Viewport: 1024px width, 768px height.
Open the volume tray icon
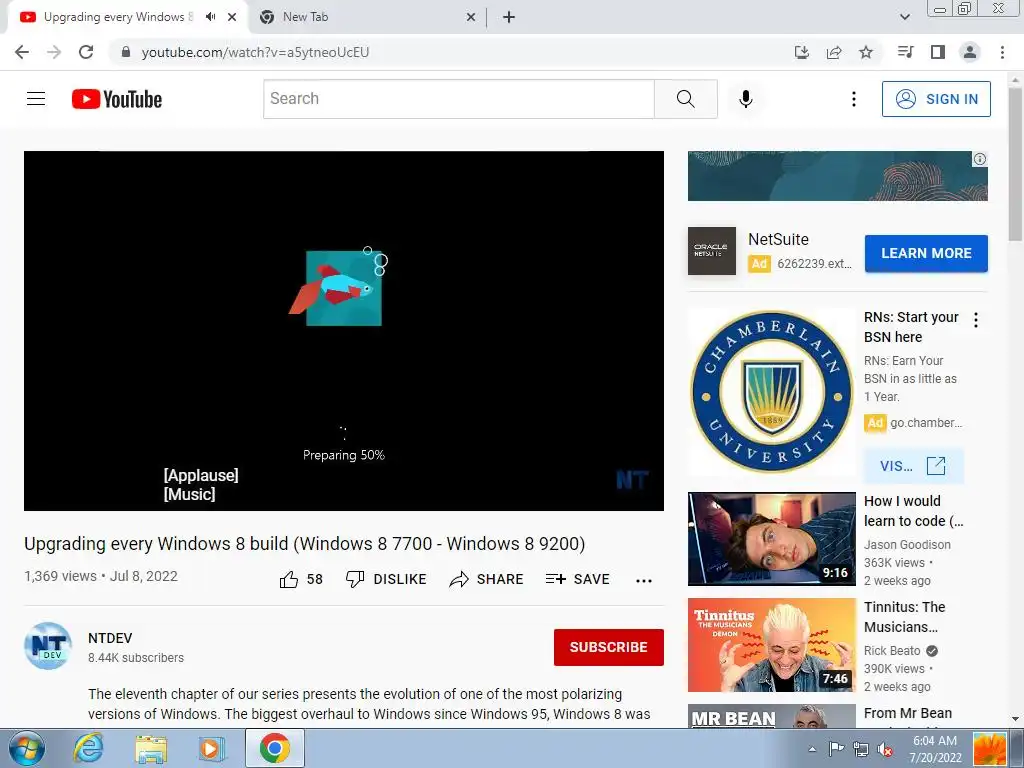point(885,749)
